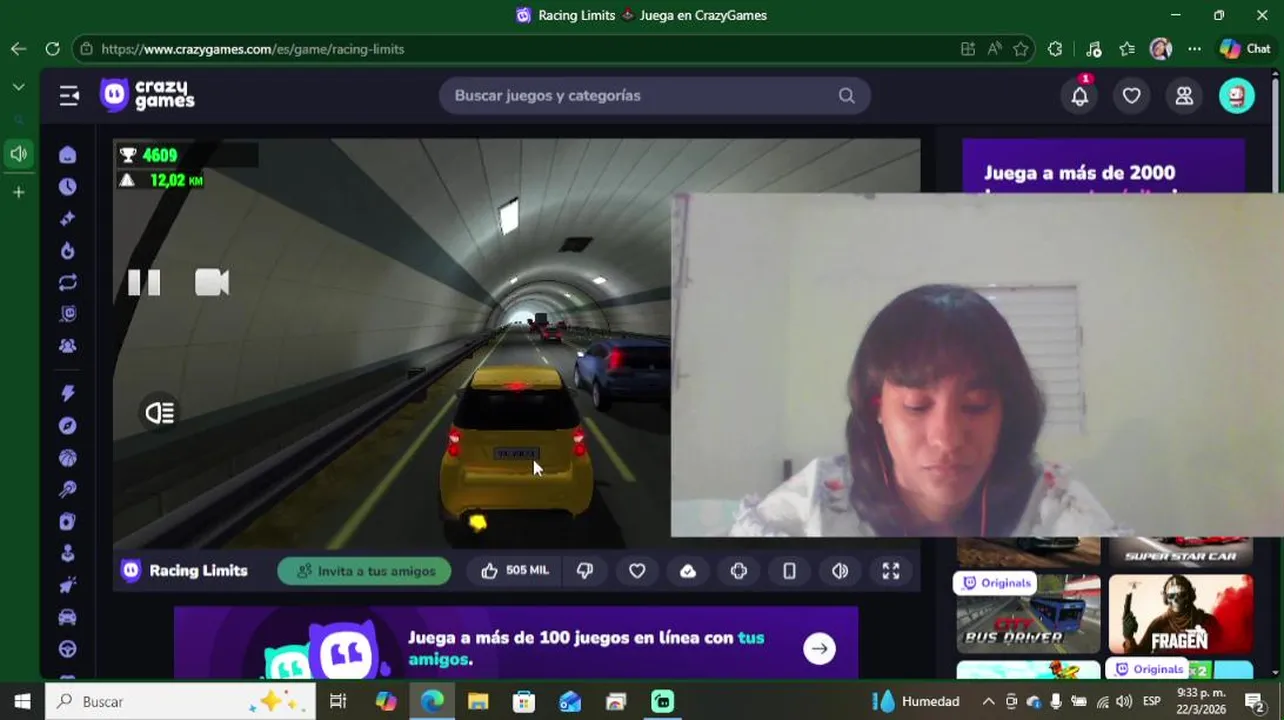Expand the vertical tabs chevron
This screenshot has height=720, width=1284.
click(18, 87)
